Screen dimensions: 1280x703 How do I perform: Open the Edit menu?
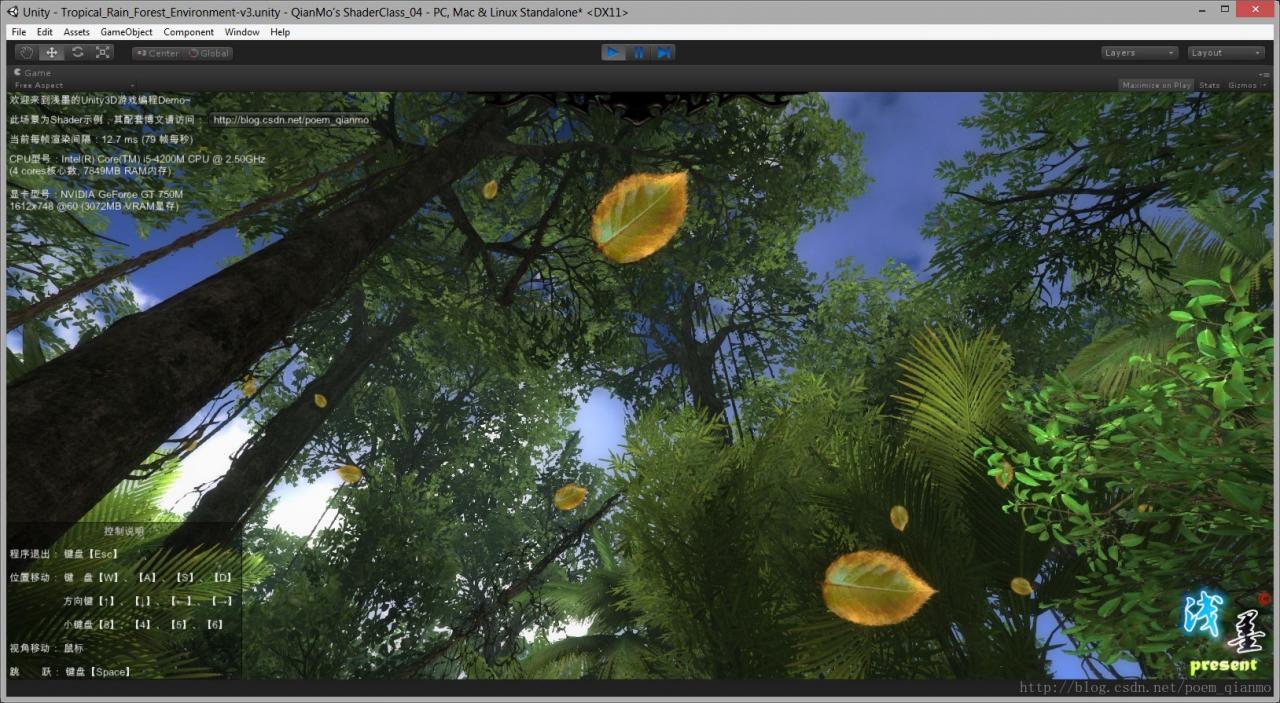(45, 32)
